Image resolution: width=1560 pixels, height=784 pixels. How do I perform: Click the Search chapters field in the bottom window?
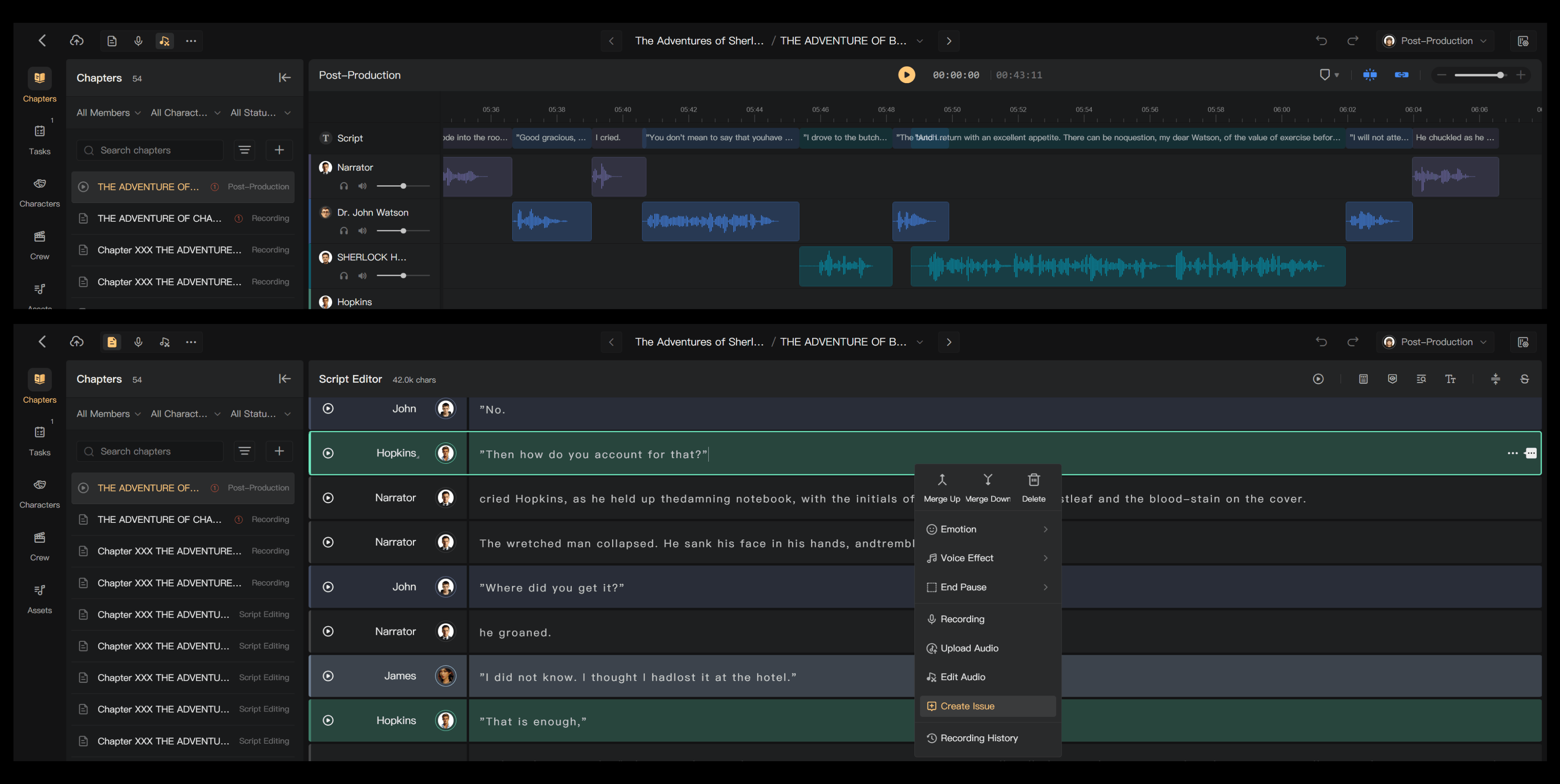(x=150, y=451)
